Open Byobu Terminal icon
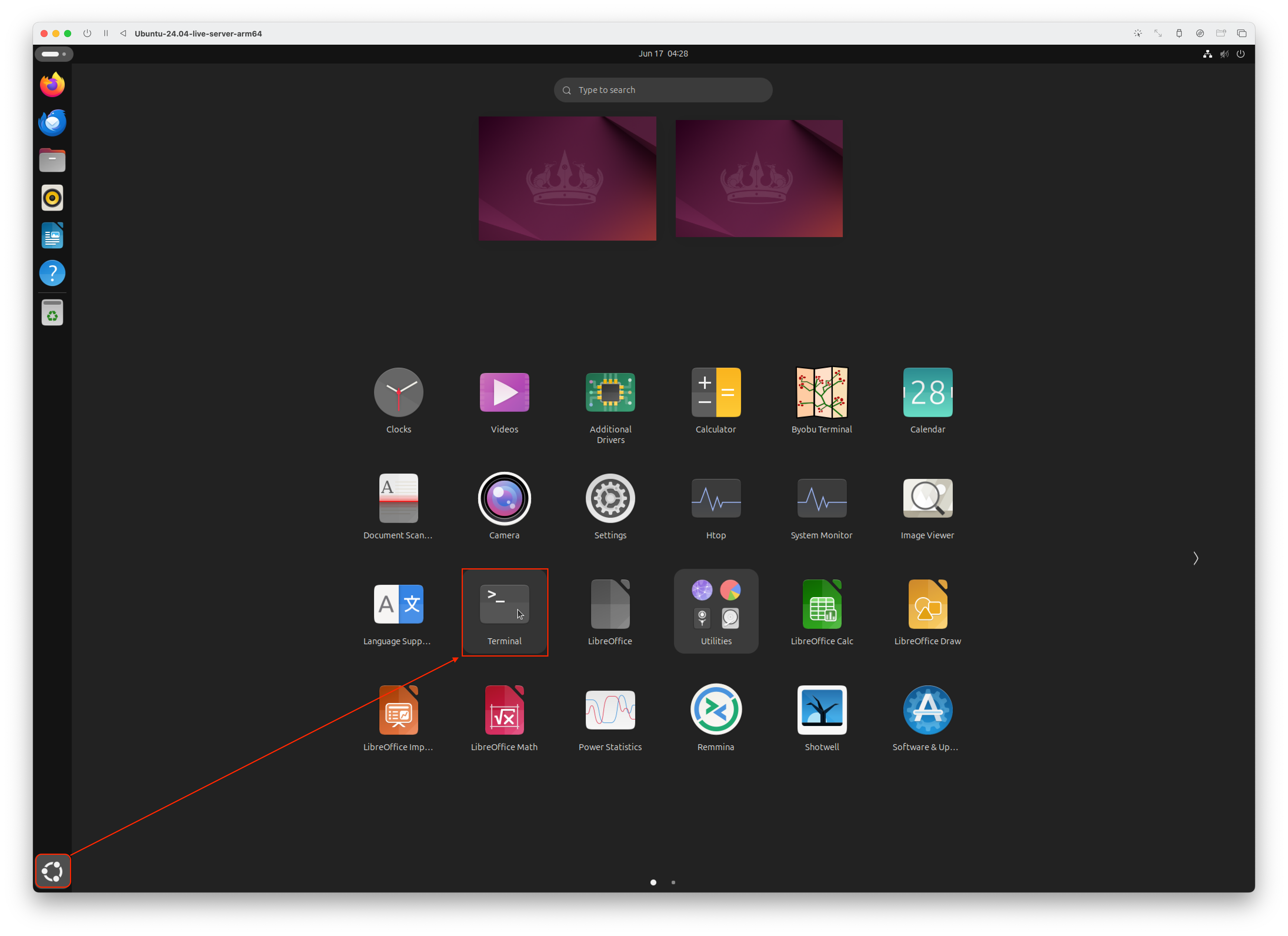1288x936 pixels. (x=821, y=392)
